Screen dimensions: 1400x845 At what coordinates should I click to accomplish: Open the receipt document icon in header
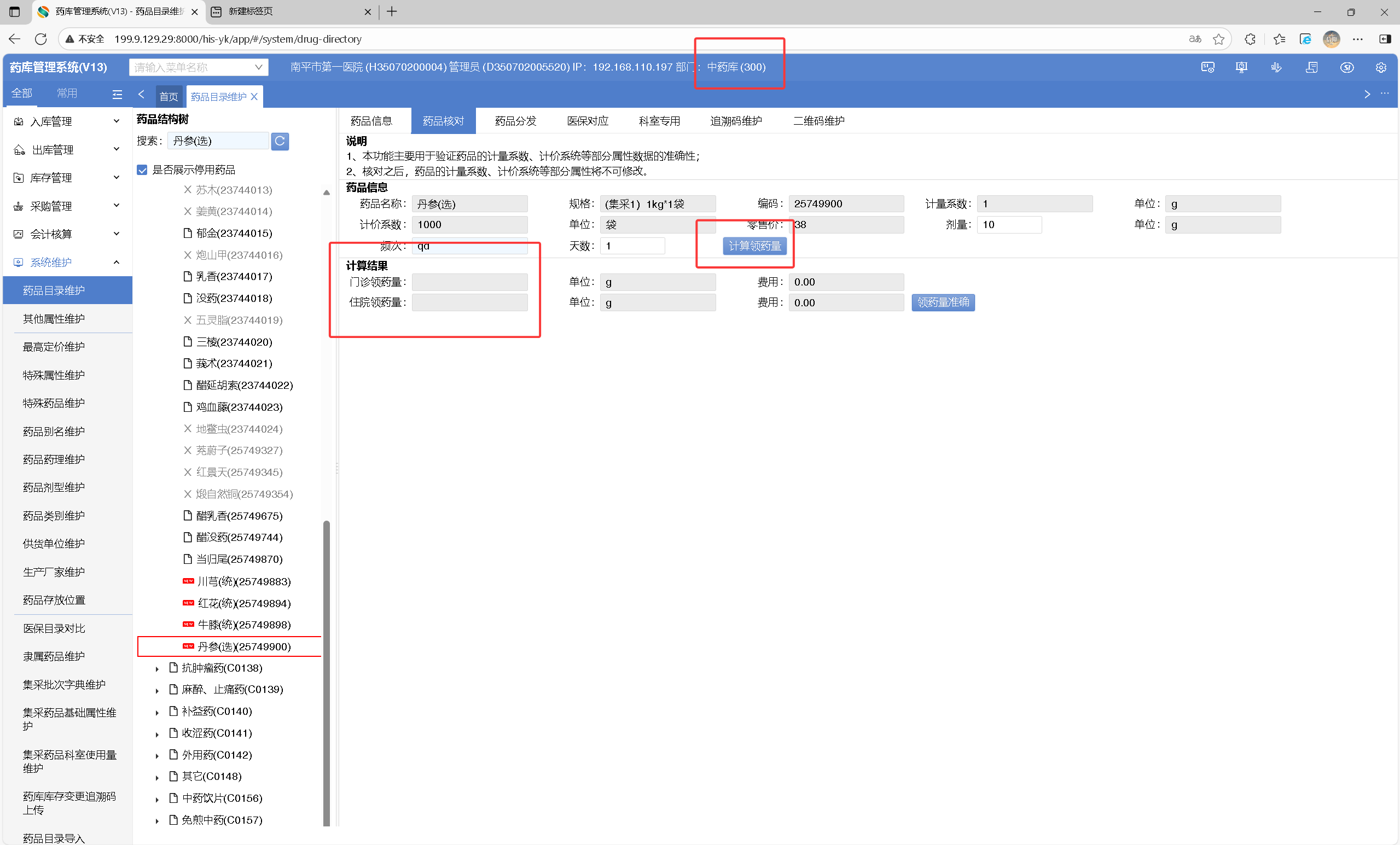tap(1311, 68)
